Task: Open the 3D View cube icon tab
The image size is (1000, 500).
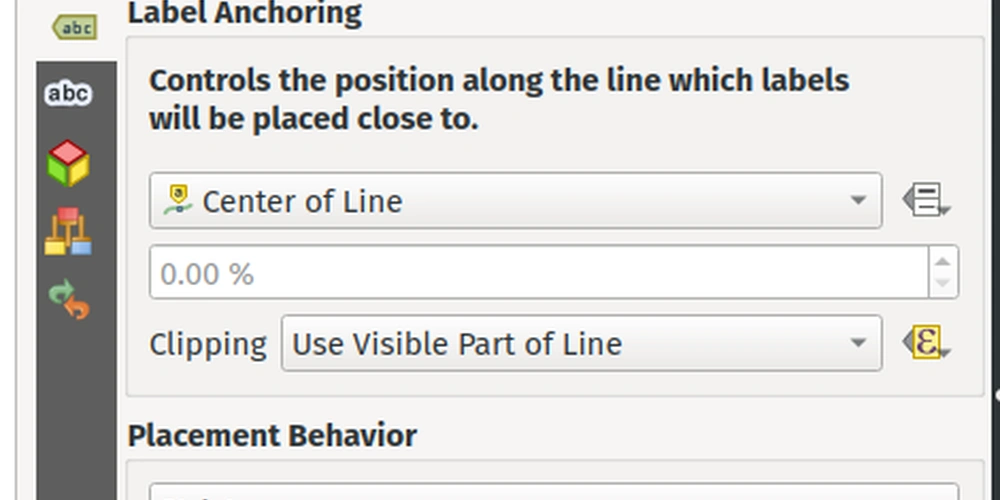Action: pyautogui.click(x=68, y=163)
